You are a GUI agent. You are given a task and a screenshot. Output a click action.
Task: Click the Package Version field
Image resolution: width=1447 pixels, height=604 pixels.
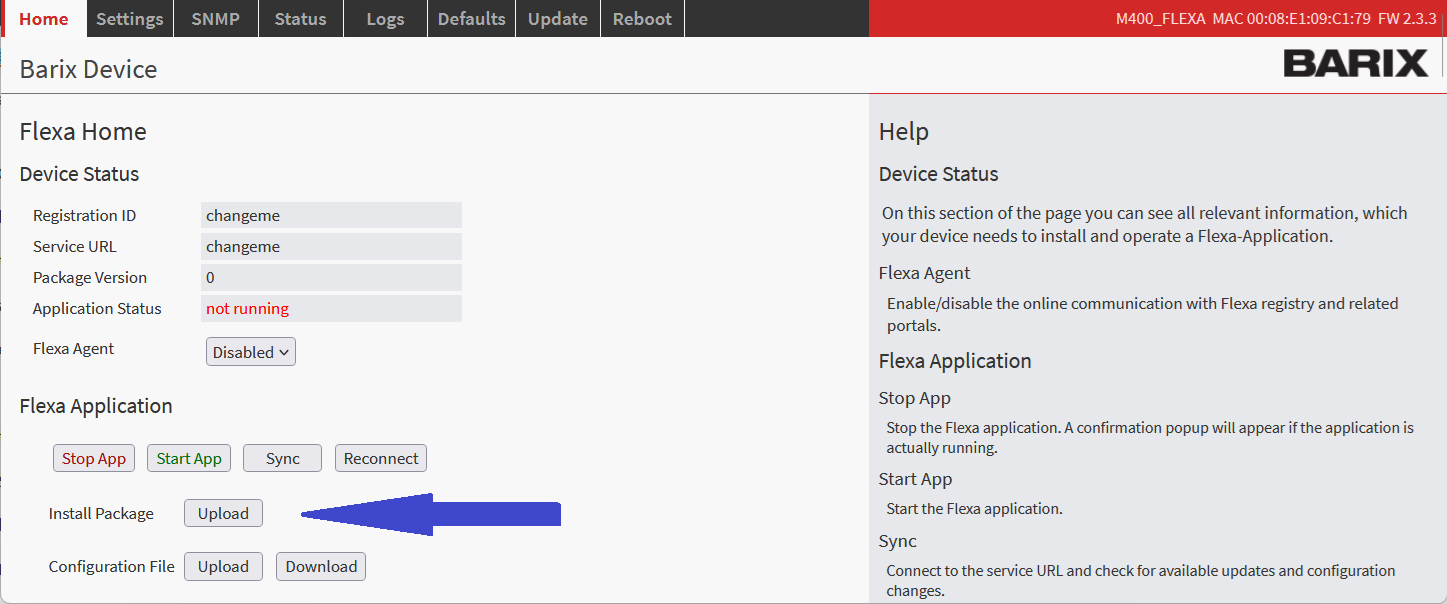(331, 277)
